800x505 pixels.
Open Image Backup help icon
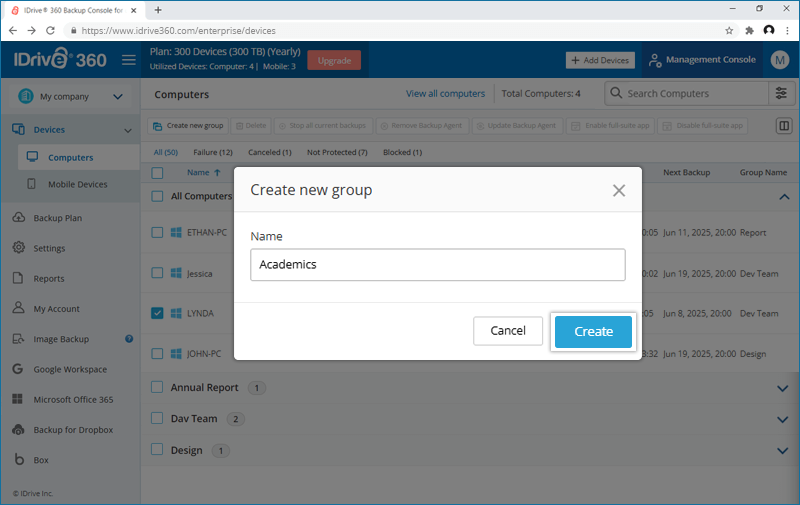(x=129, y=339)
